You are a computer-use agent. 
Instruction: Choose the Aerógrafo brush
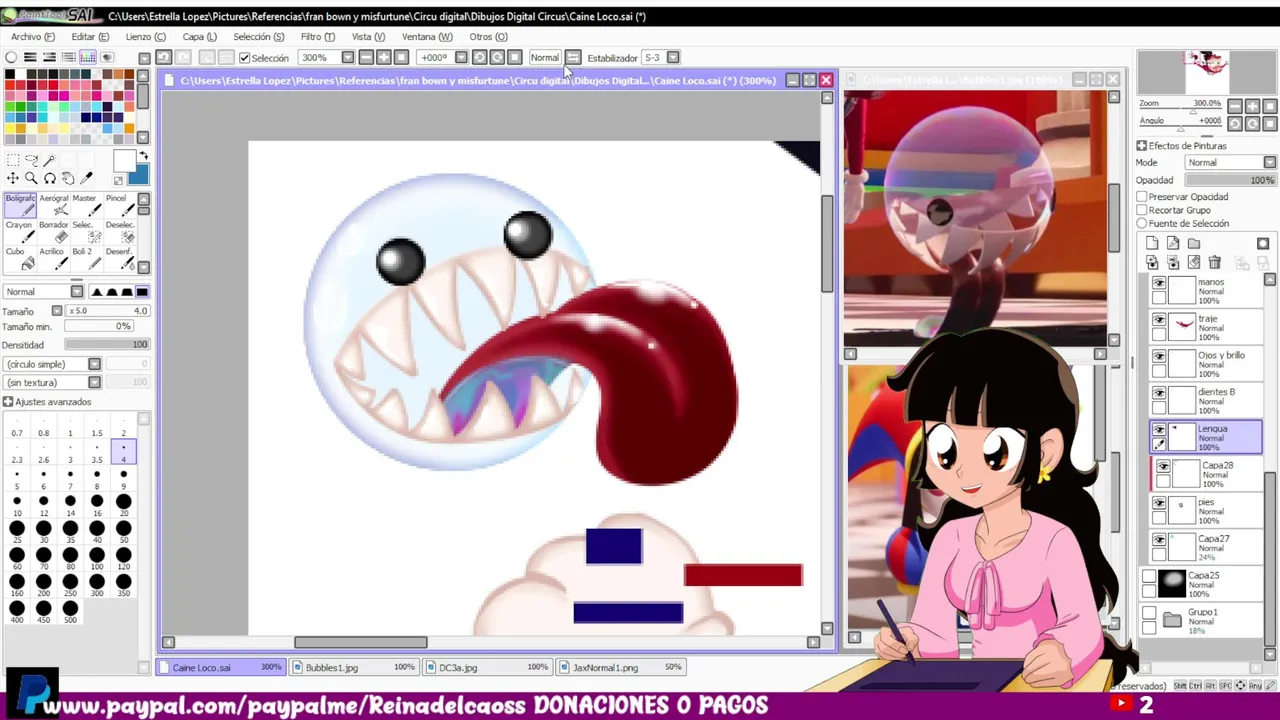[54, 205]
